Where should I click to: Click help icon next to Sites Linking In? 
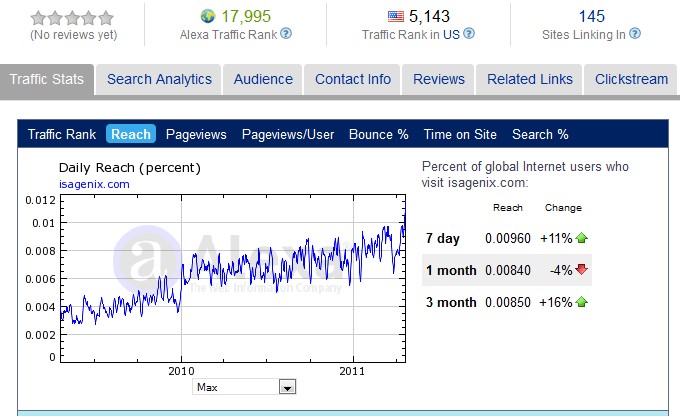[636, 34]
